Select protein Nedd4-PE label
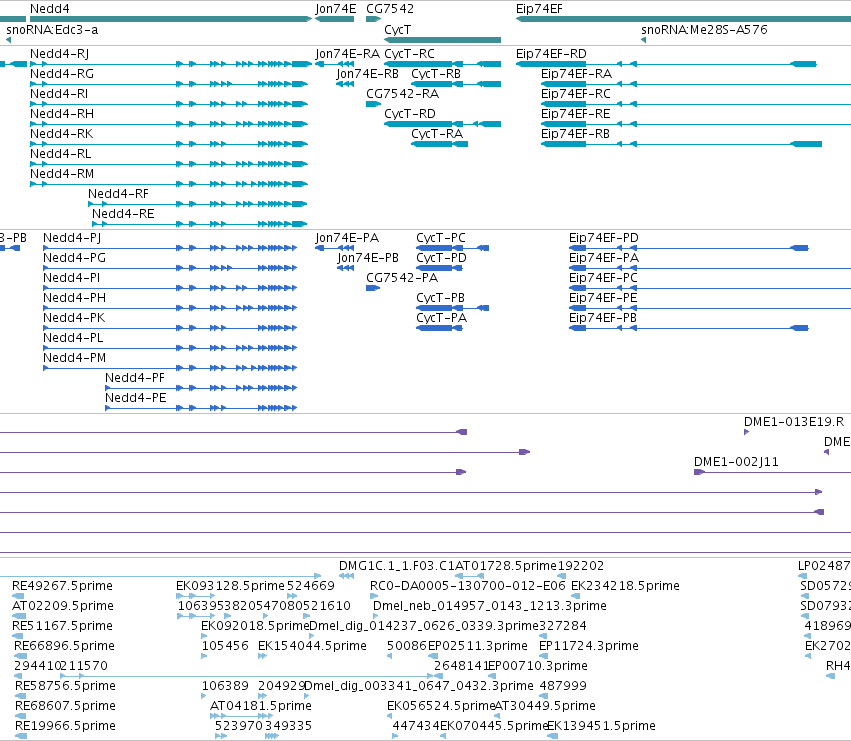 click(x=136, y=398)
